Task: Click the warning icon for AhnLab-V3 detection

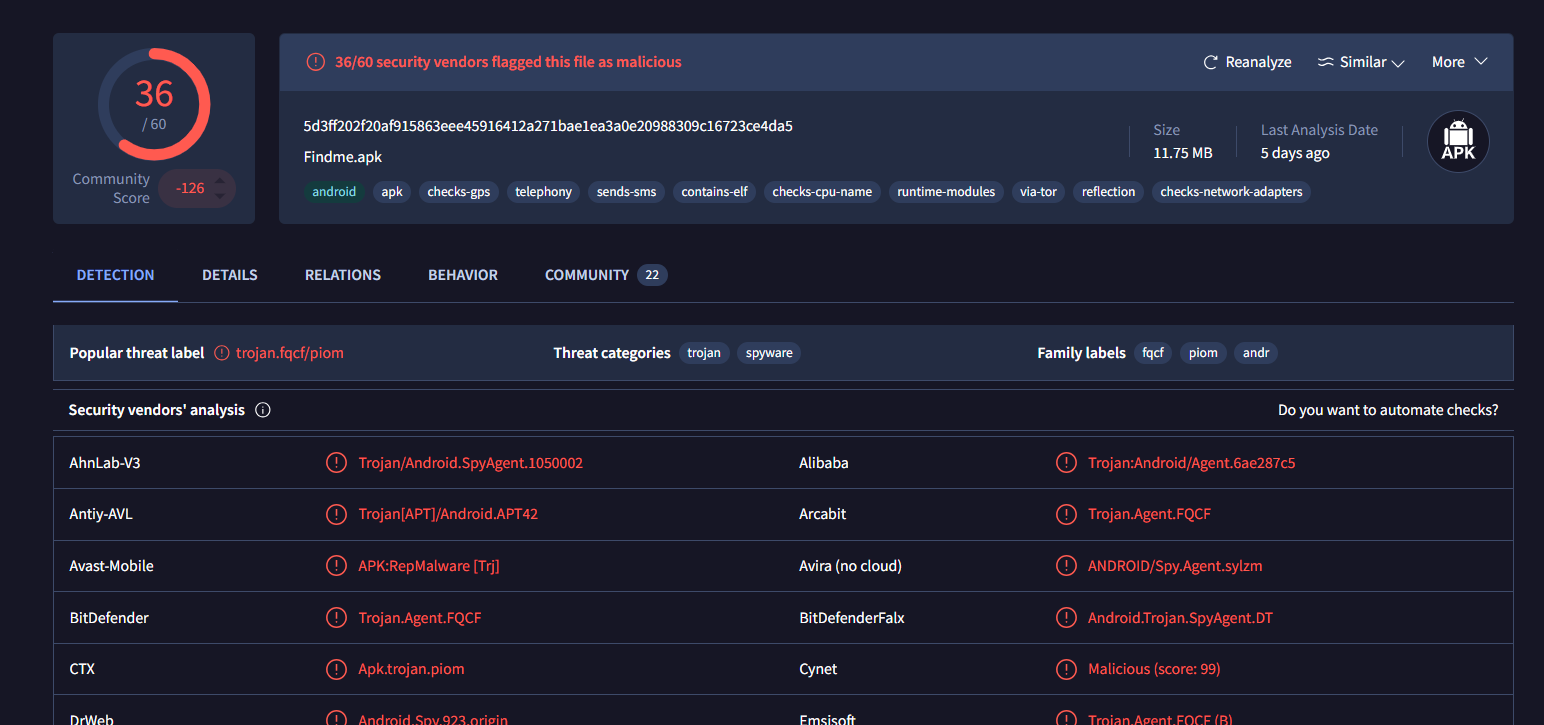Action: pyautogui.click(x=336, y=463)
